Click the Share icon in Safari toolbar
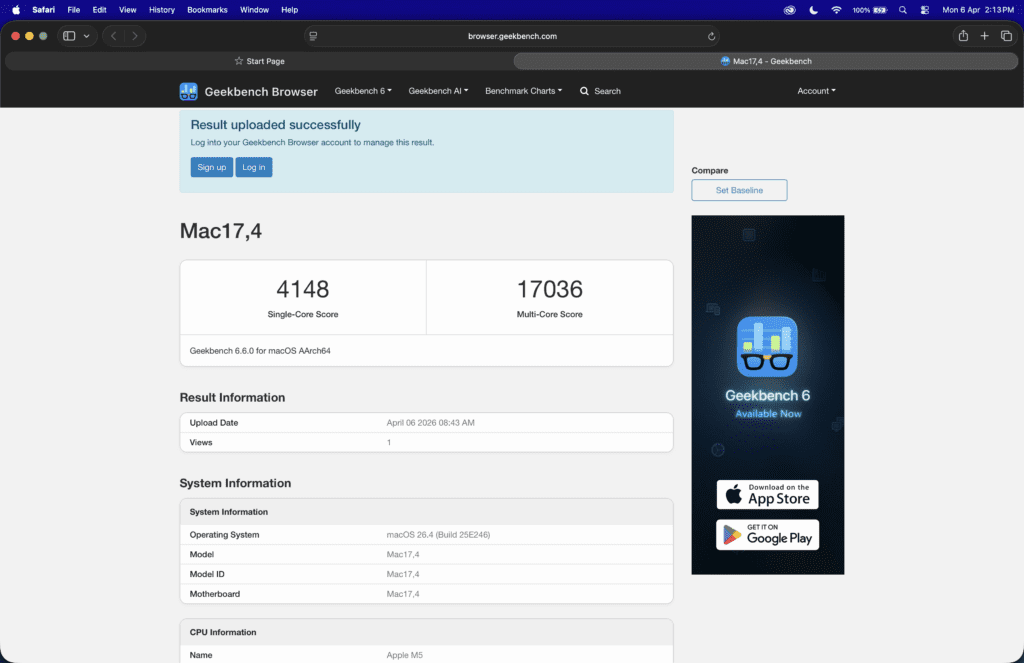The width and height of the screenshot is (1024, 663). coord(963,36)
